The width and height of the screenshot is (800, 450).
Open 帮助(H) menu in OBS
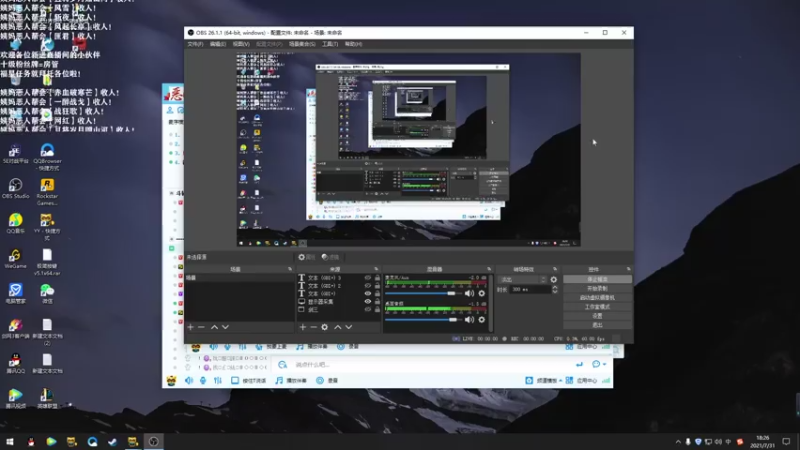(354, 44)
